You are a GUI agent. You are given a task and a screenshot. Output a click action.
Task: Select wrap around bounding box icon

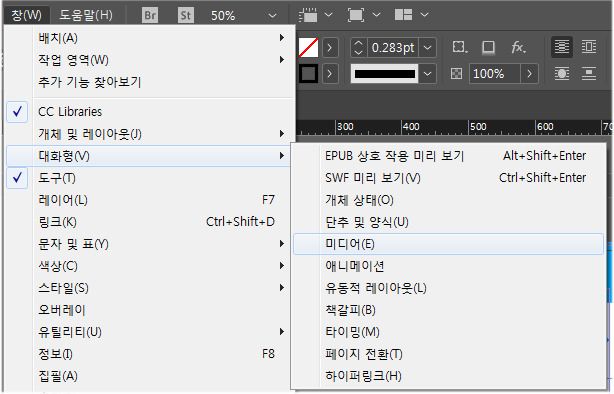point(589,47)
